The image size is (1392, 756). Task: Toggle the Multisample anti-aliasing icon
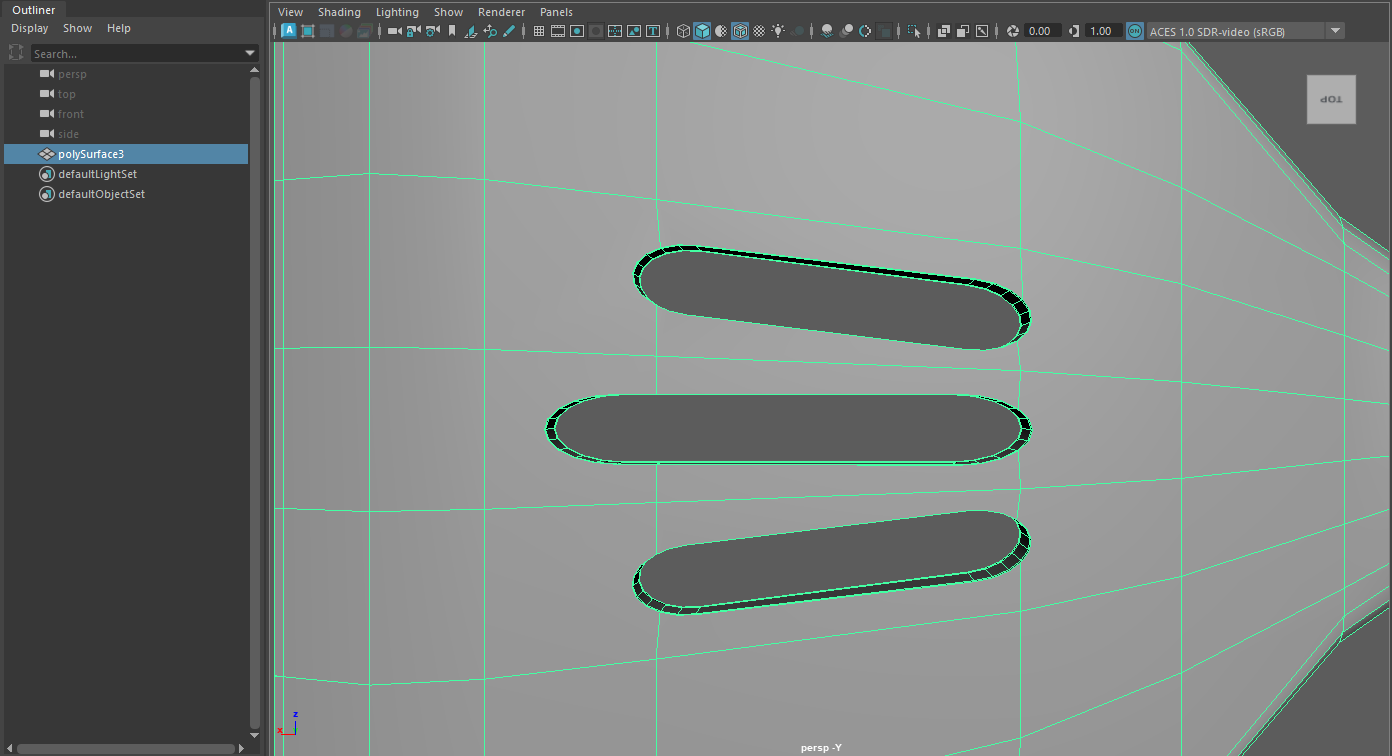point(865,31)
